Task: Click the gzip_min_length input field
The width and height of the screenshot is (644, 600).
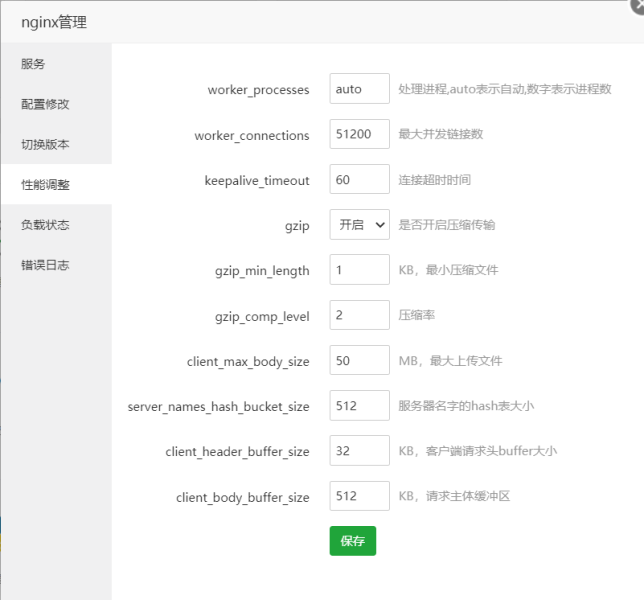Action: click(359, 270)
